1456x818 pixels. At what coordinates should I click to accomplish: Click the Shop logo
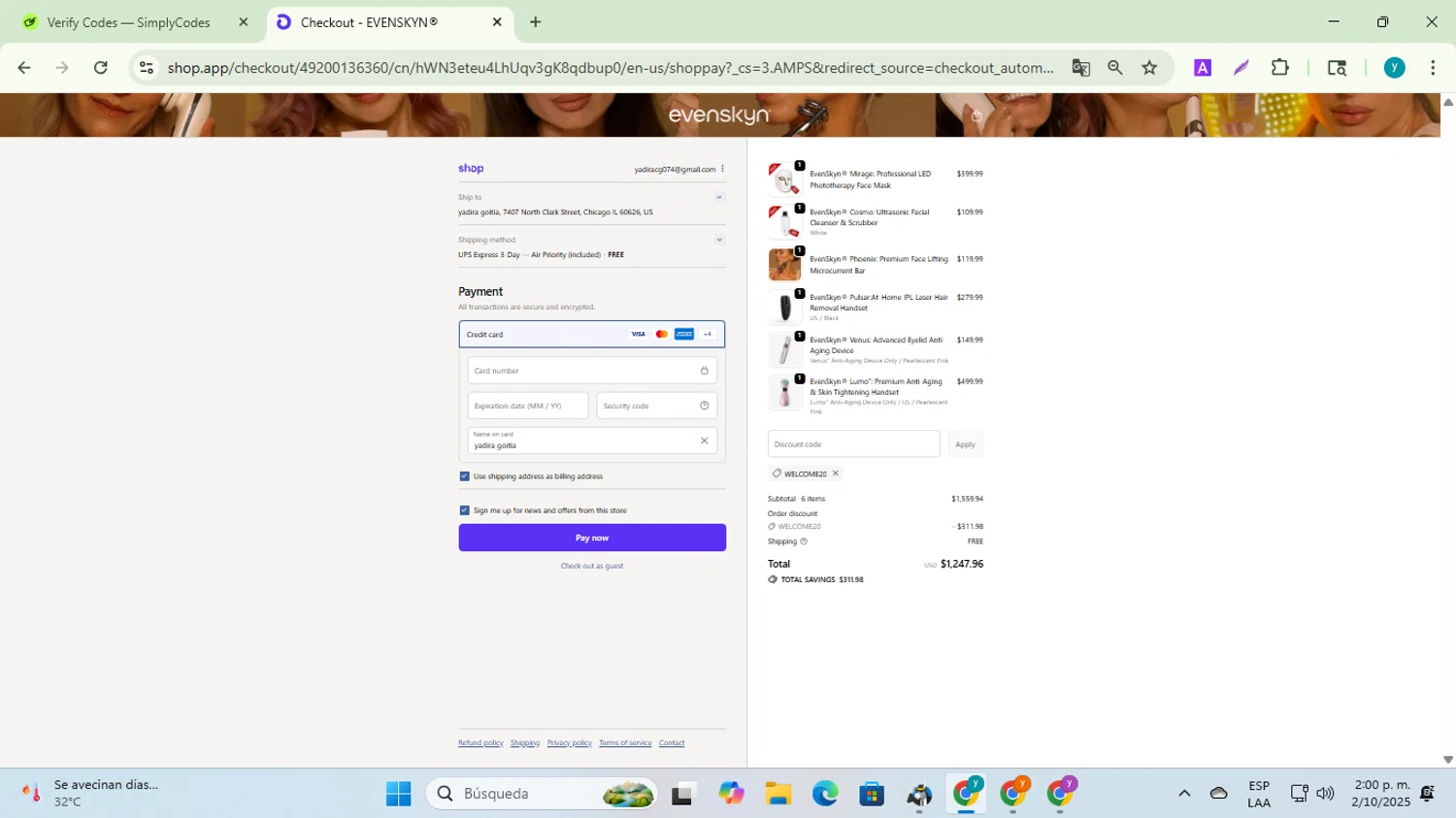(471, 169)
